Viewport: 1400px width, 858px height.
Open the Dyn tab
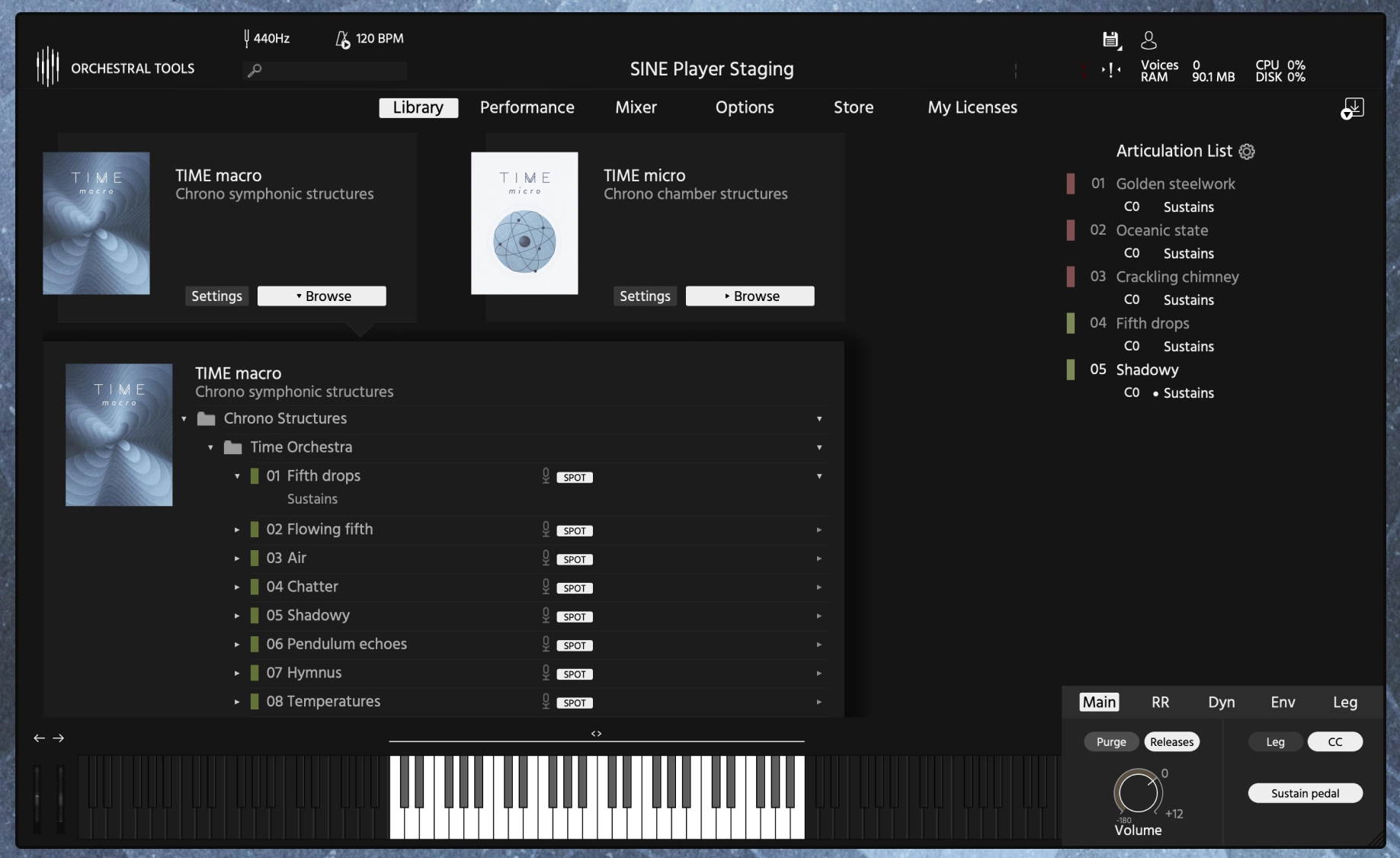(1221, 703)
